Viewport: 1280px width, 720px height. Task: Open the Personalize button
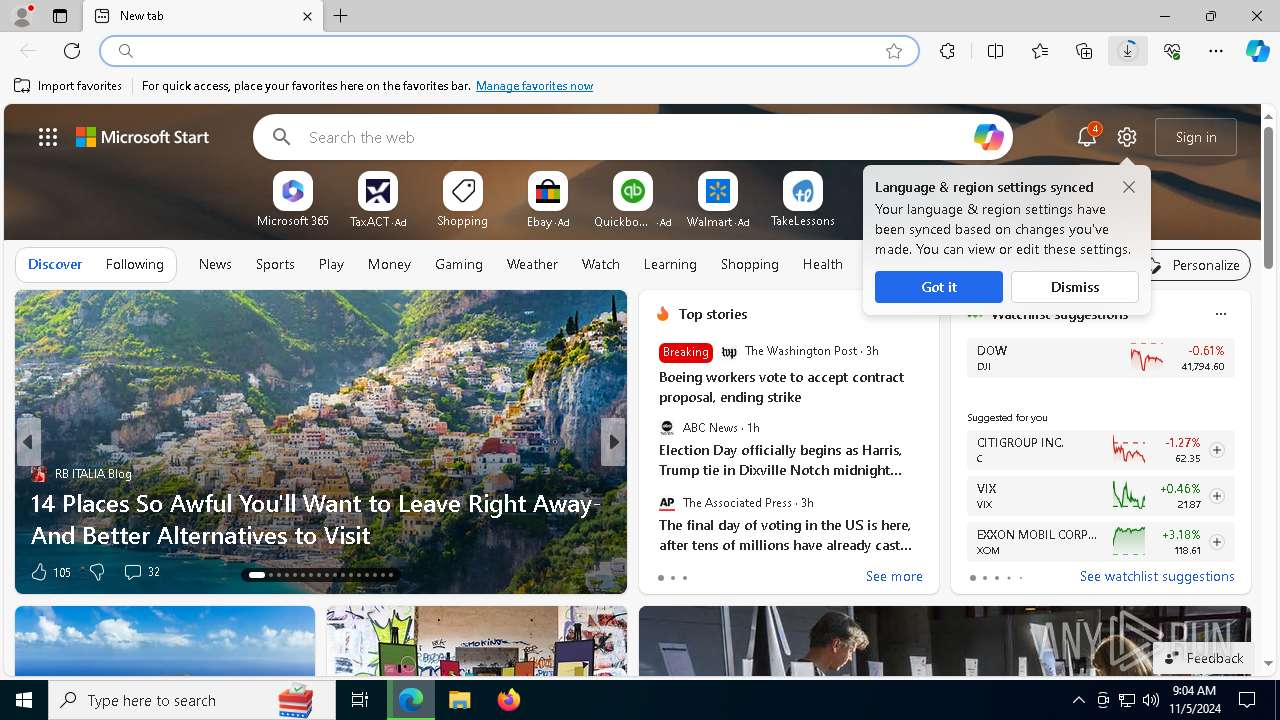[1194, 265]
